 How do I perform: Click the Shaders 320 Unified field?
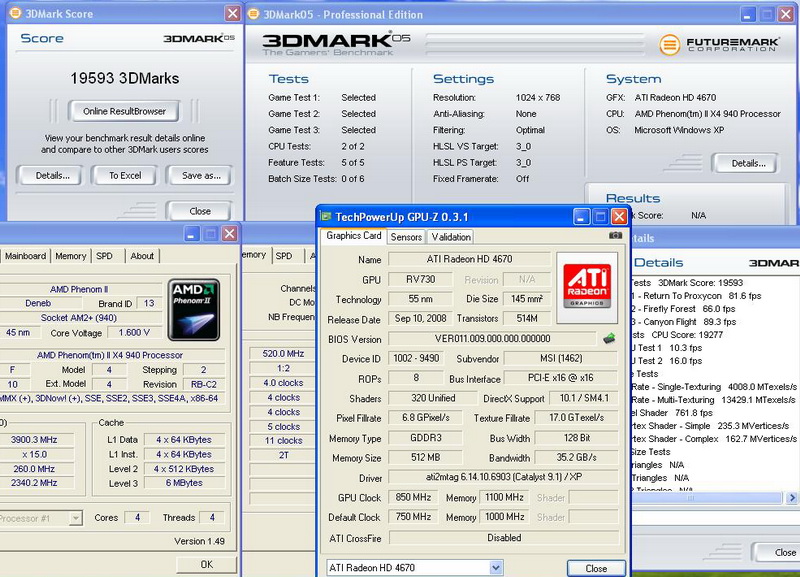point(433,398)
